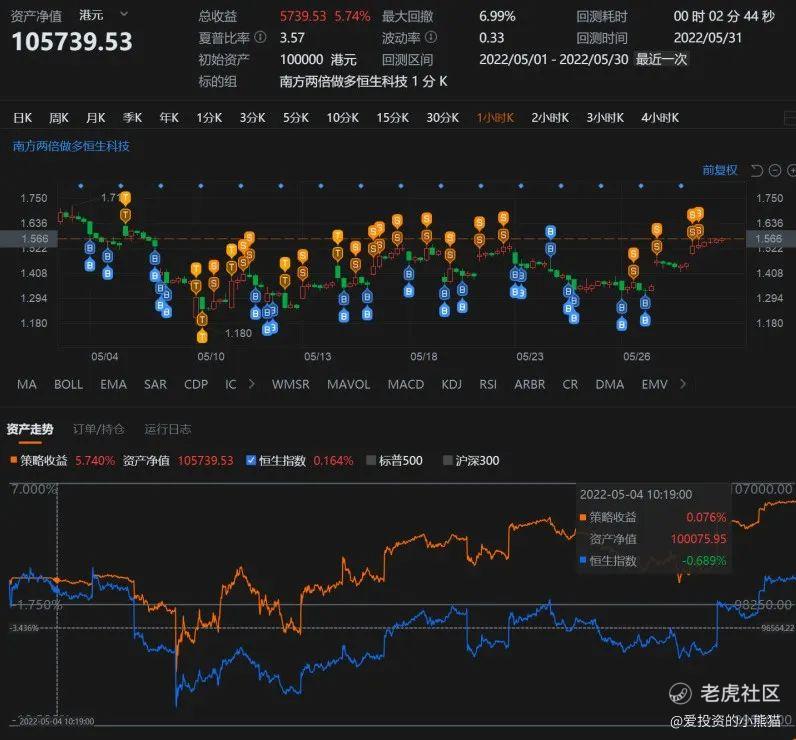This screenshot has width=796, height=740.
Task: Apply the CDP indicator
Action: [x=196, y=384]
